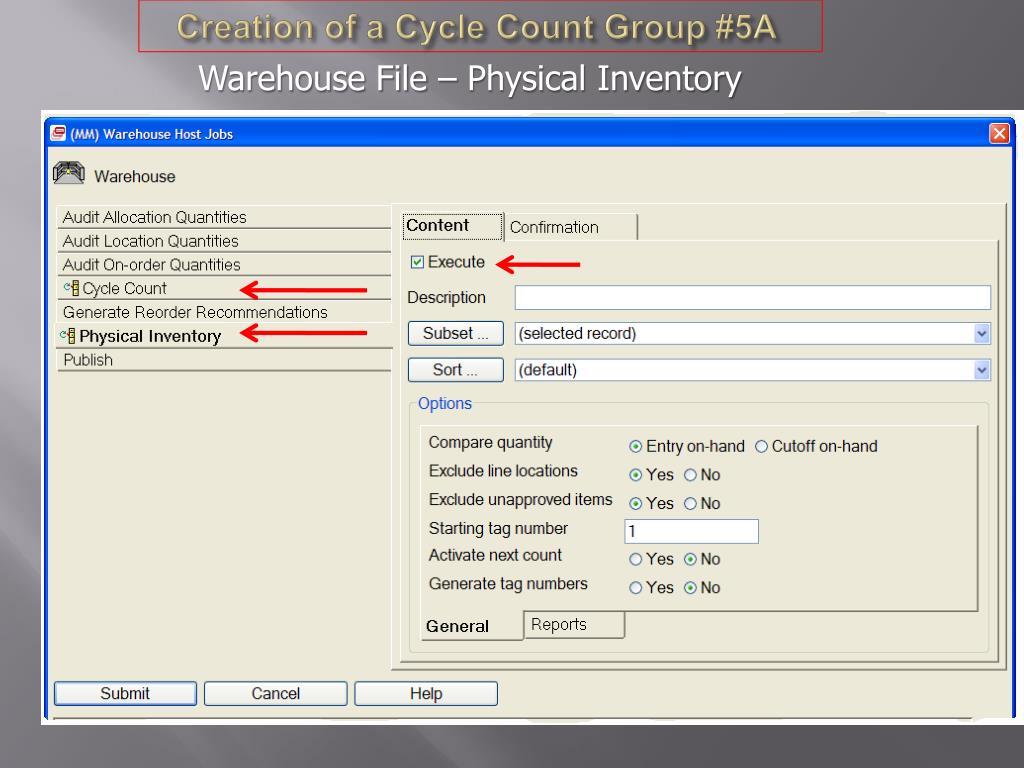Select Cutoff on-hand compare quantity

(x=761, y=447)
